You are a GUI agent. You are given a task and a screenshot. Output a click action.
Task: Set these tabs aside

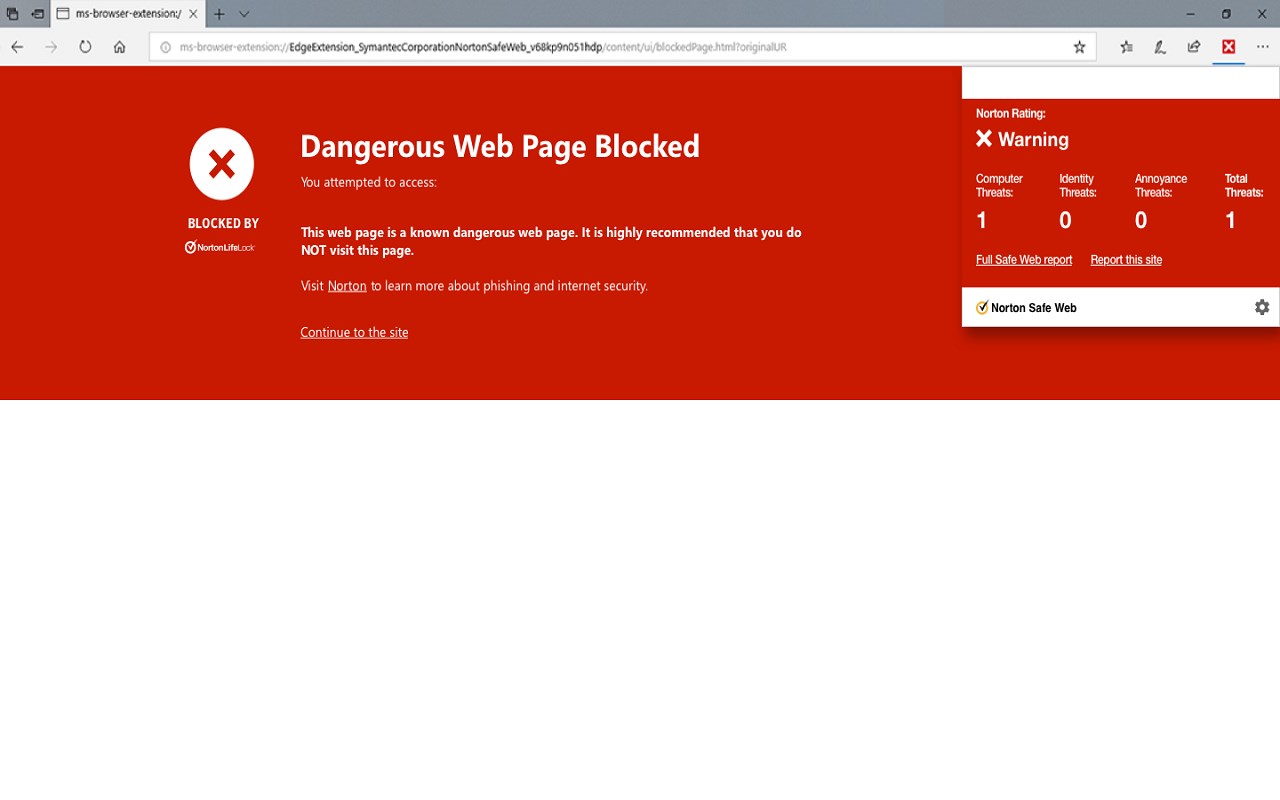pos(37,14)
